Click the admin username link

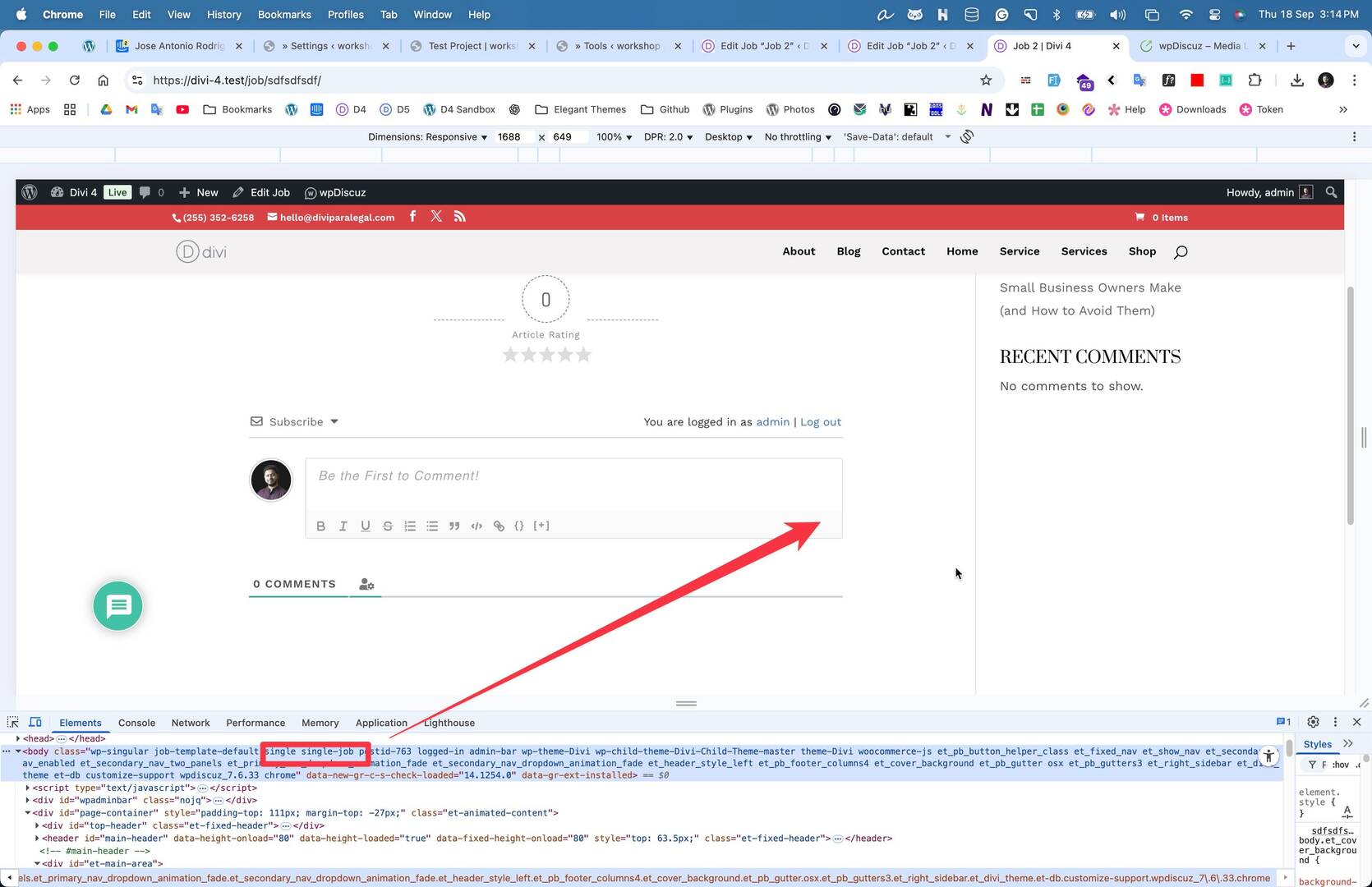point(772,422)
